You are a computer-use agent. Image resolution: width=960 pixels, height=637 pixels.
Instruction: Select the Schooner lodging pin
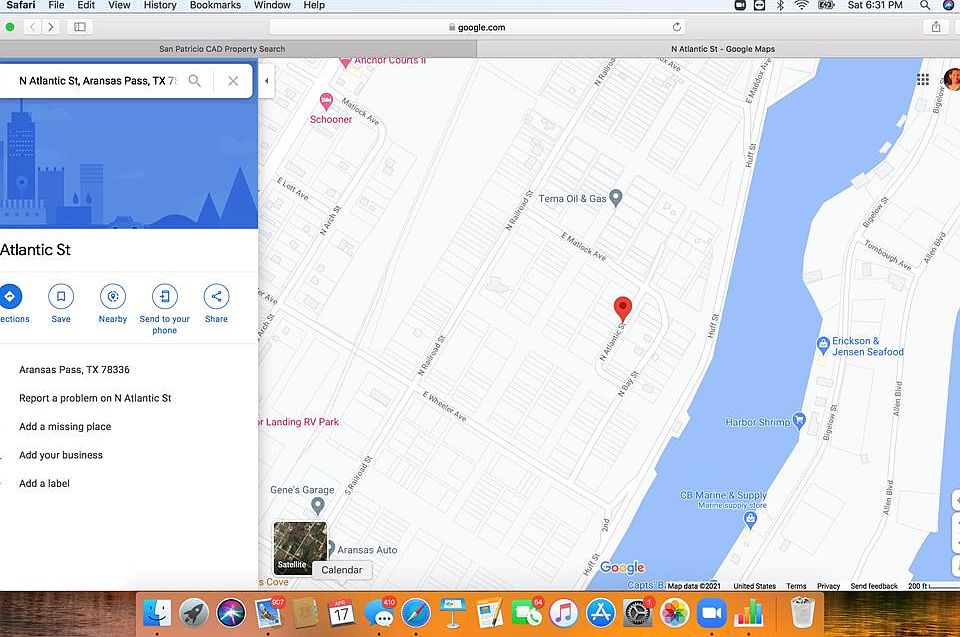tap(326, 102)
